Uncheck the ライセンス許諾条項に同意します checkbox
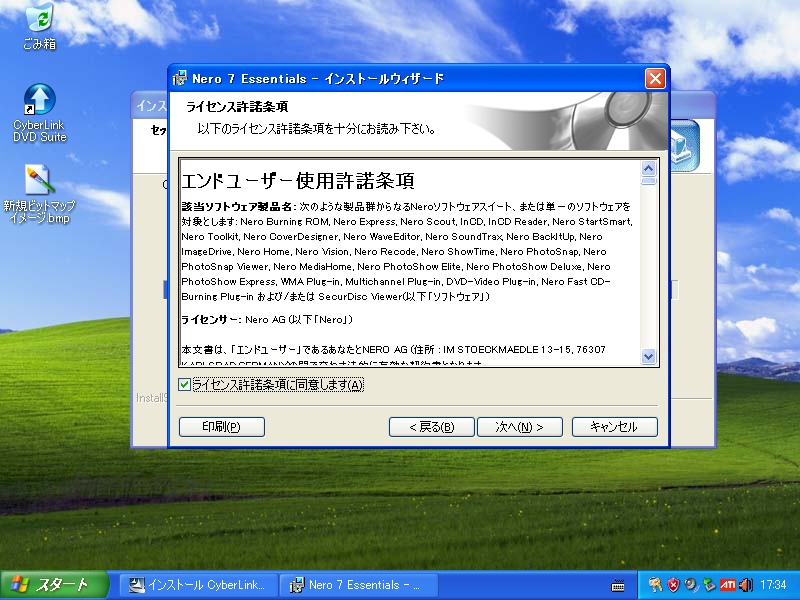Screen dimensions: 800x600 [x=185, y=385]
